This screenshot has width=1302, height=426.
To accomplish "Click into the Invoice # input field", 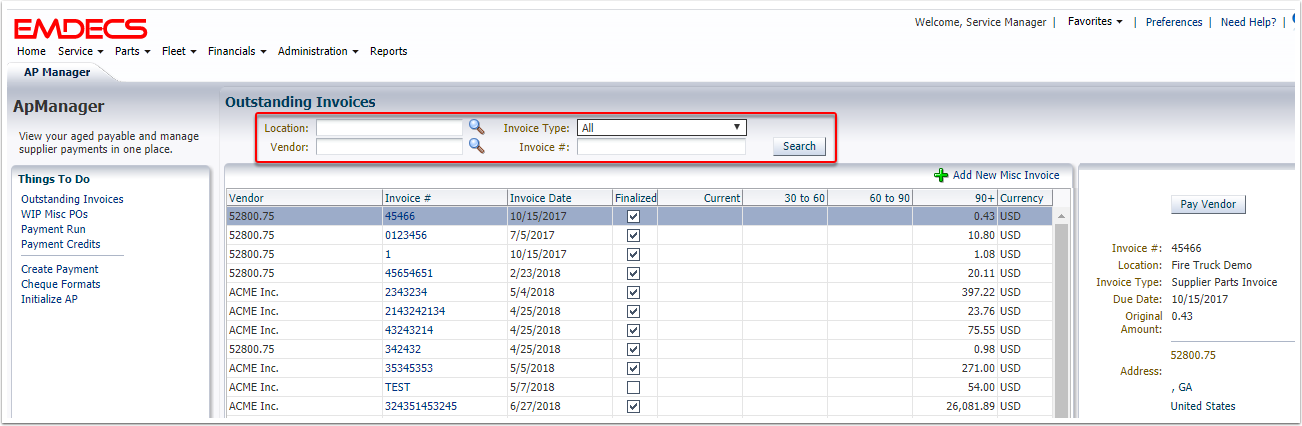I will click(x=661, y=147).
